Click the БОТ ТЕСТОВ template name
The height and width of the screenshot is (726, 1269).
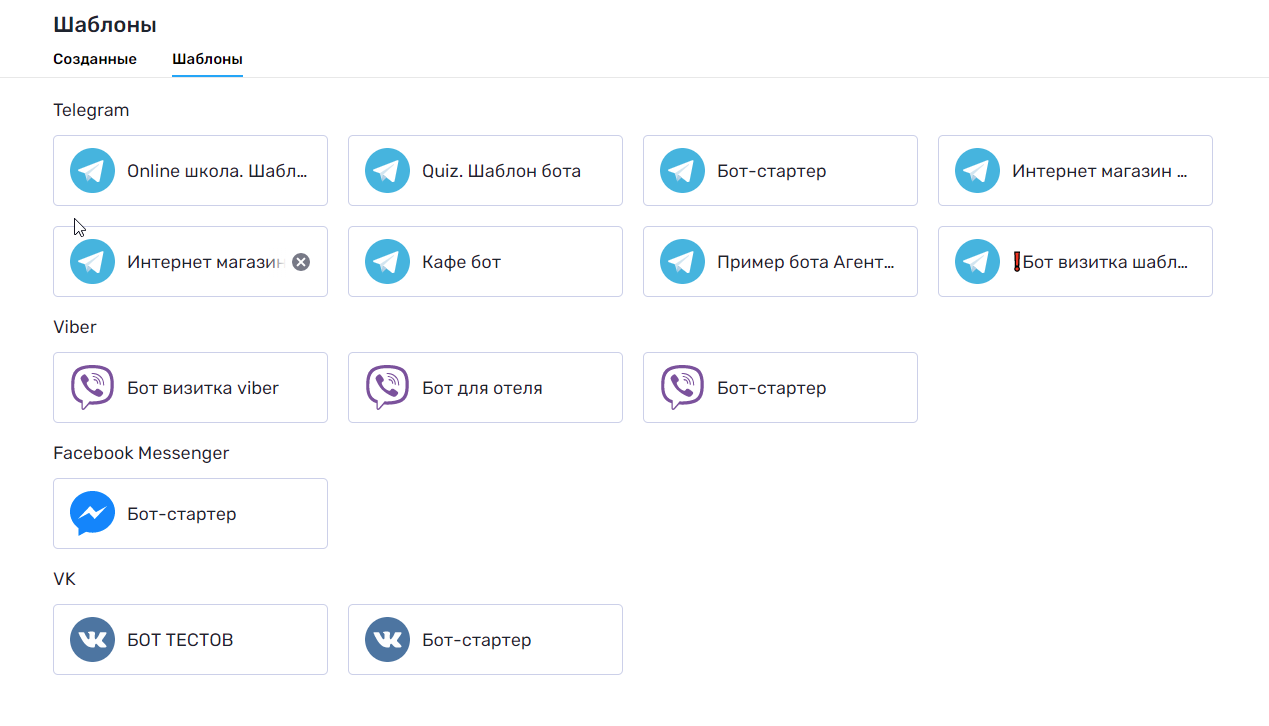tap(180, 640)
